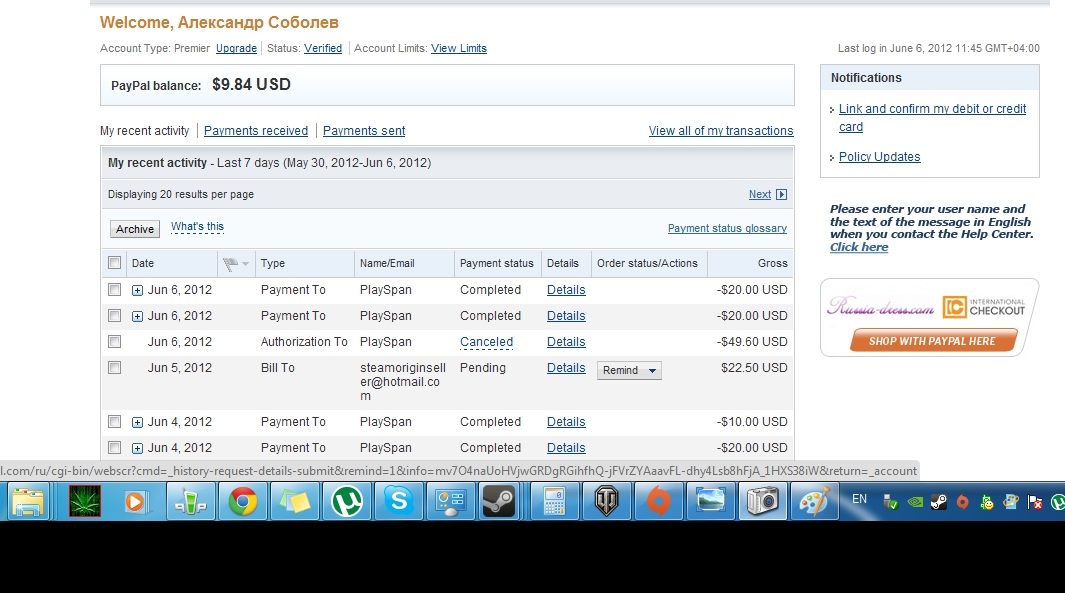
Task: Click the Russia-dress.com banner logo
Action: [x=880, y=306]
